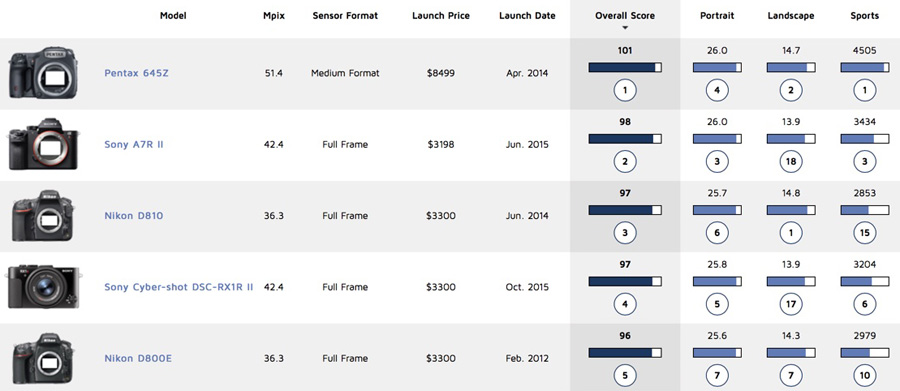The image size is (900, 391).
Task: Sort by the Landscape column header
Action: [790, 16]
